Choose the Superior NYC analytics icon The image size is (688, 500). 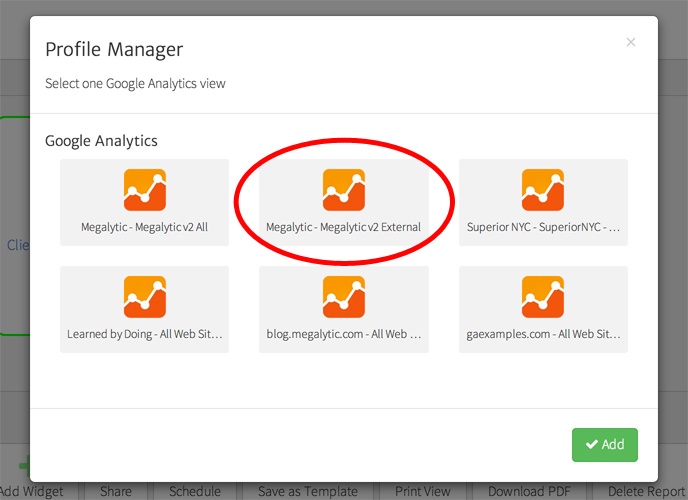(x=543, y=190)
